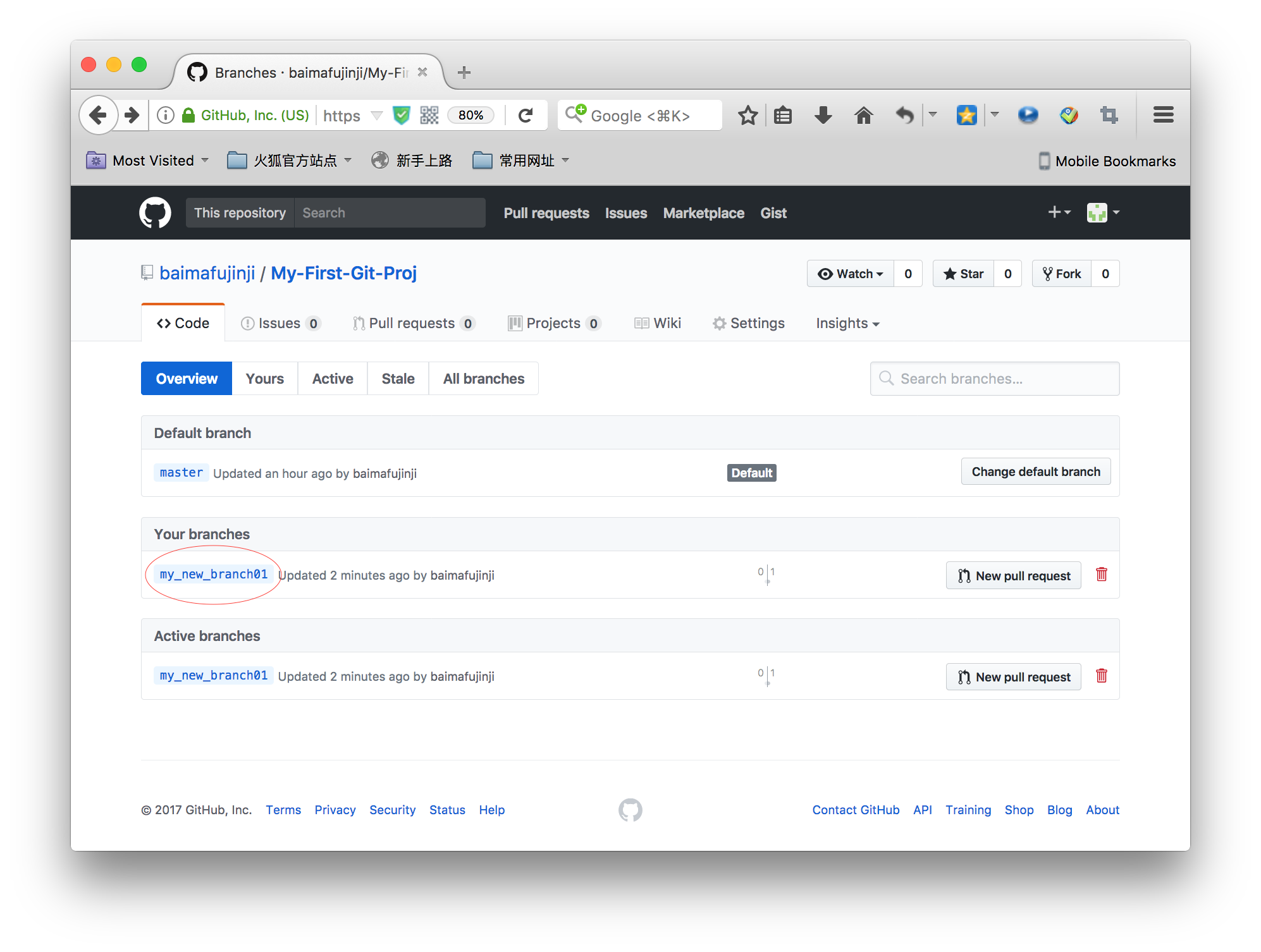Image resolution: width=1261 pixels, height=952 pixels.
Task: Open the browser downloads arrow icon
Action: coord(823,115)
